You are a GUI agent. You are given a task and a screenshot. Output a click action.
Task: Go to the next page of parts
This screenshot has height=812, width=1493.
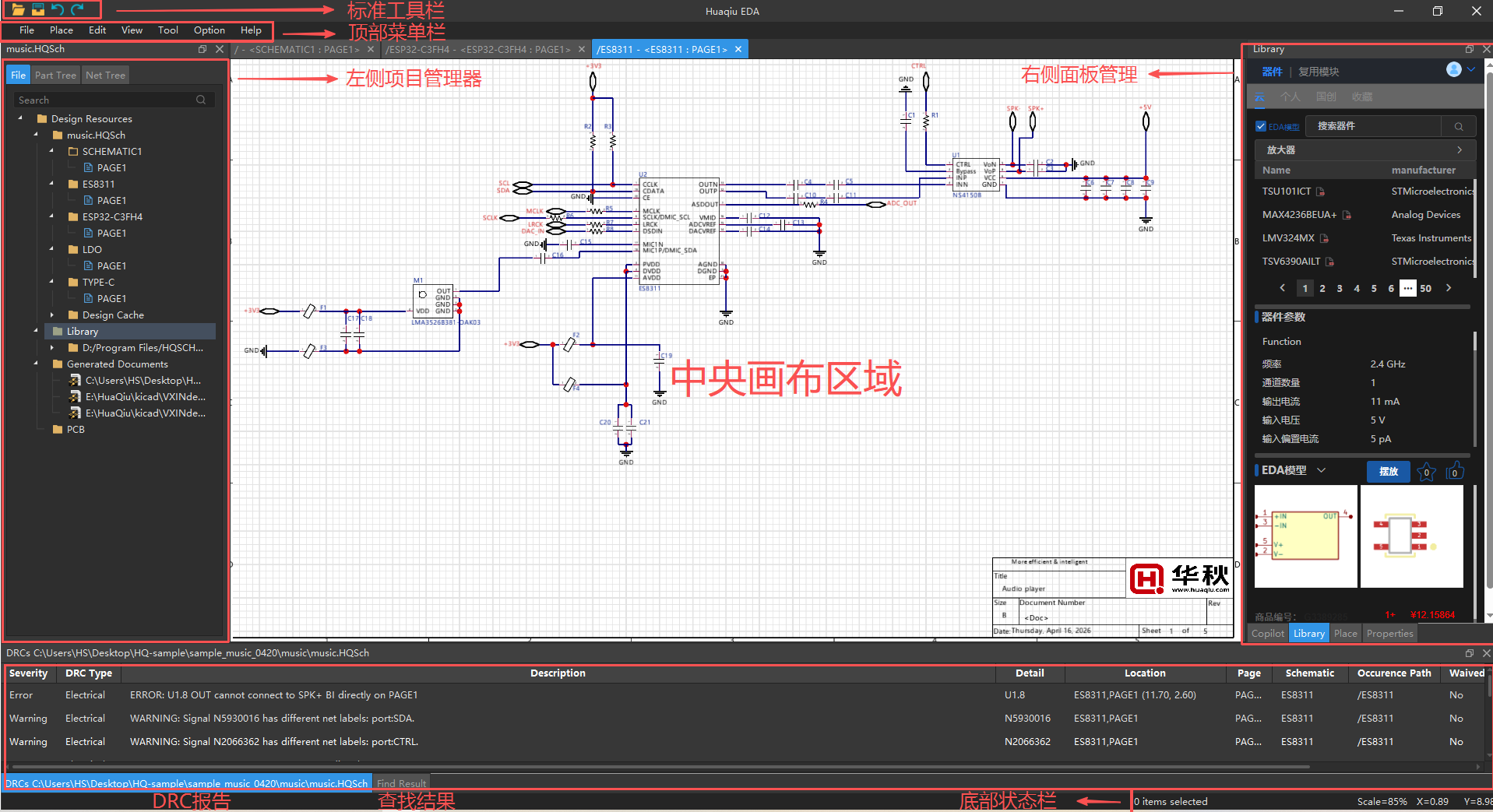[x=1449, y=288]
